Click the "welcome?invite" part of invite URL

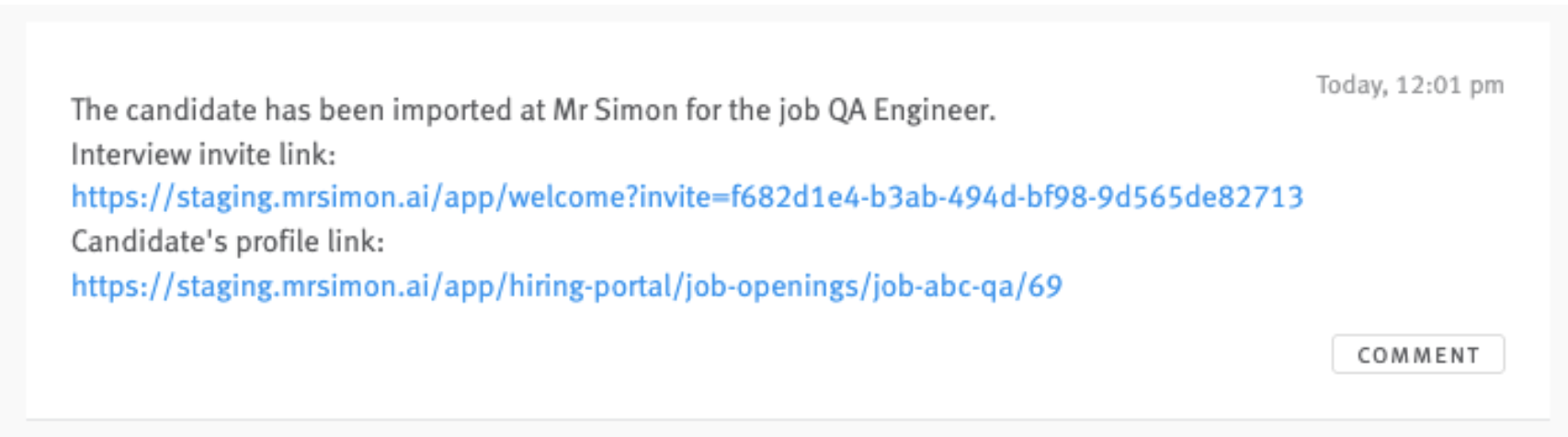pos(609,197)
